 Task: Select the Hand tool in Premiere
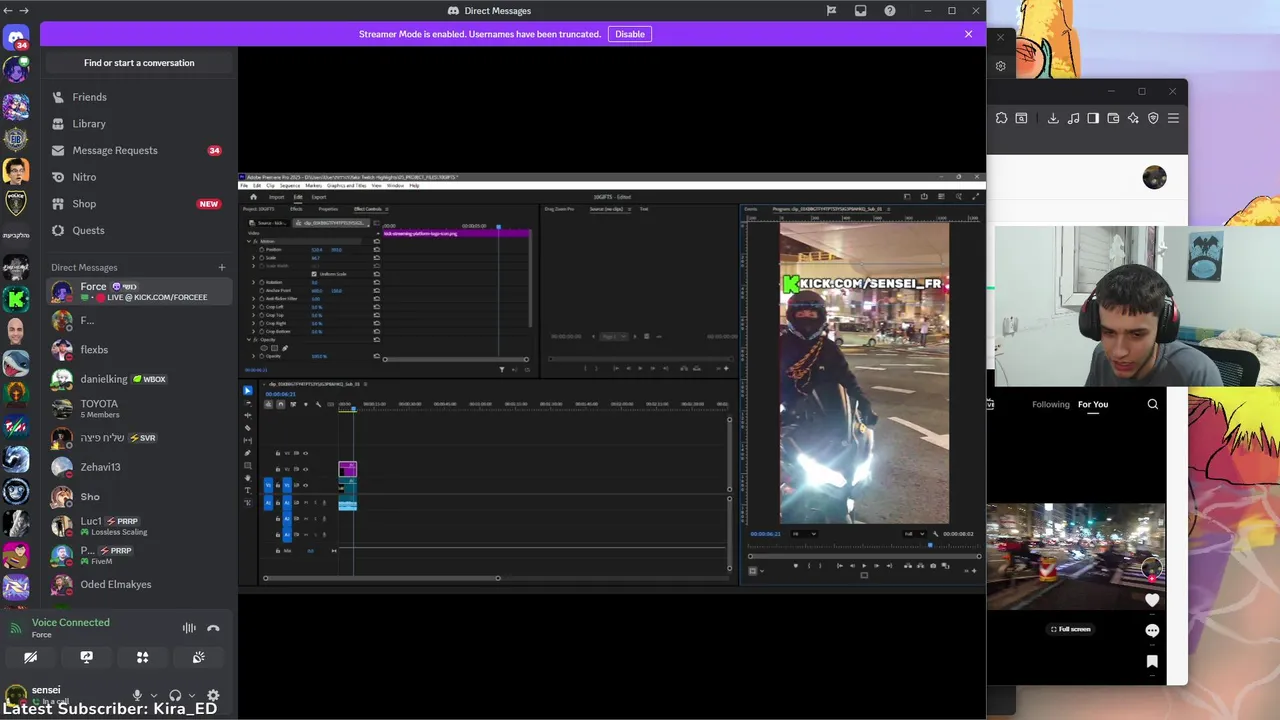click(248, 478)
